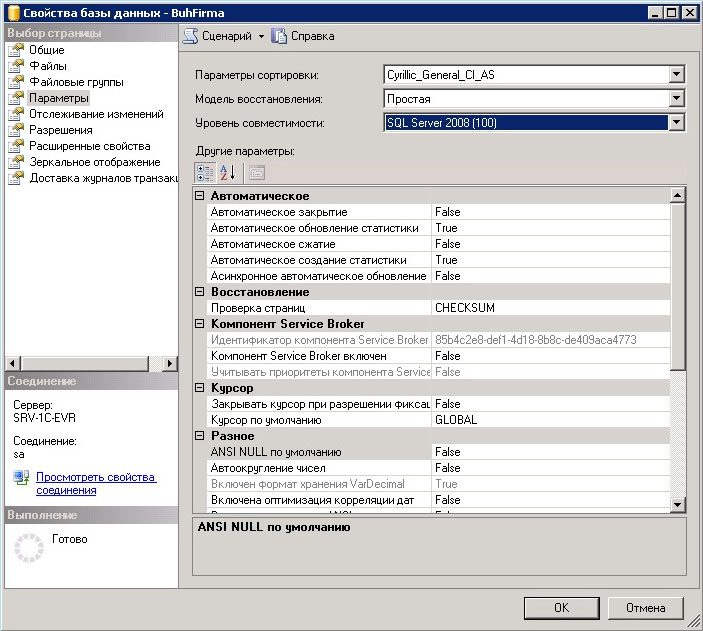Click the Общие page icon
The width and height of the screenshot is (703, 631).
pyautogui.click(x=16, y=50)
